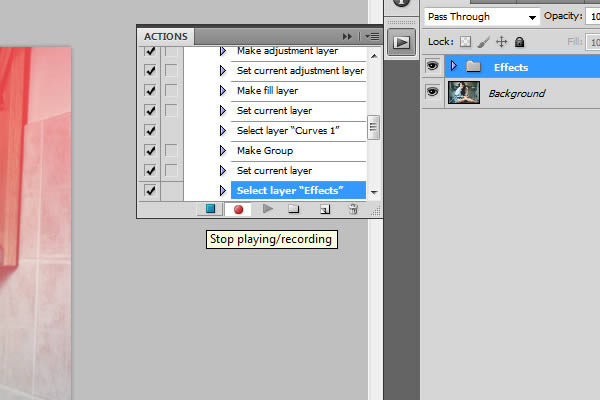Screen dimensions: 600x400
Task: Uncheck the Make Group step checkbox
Action: pos(150,150)
